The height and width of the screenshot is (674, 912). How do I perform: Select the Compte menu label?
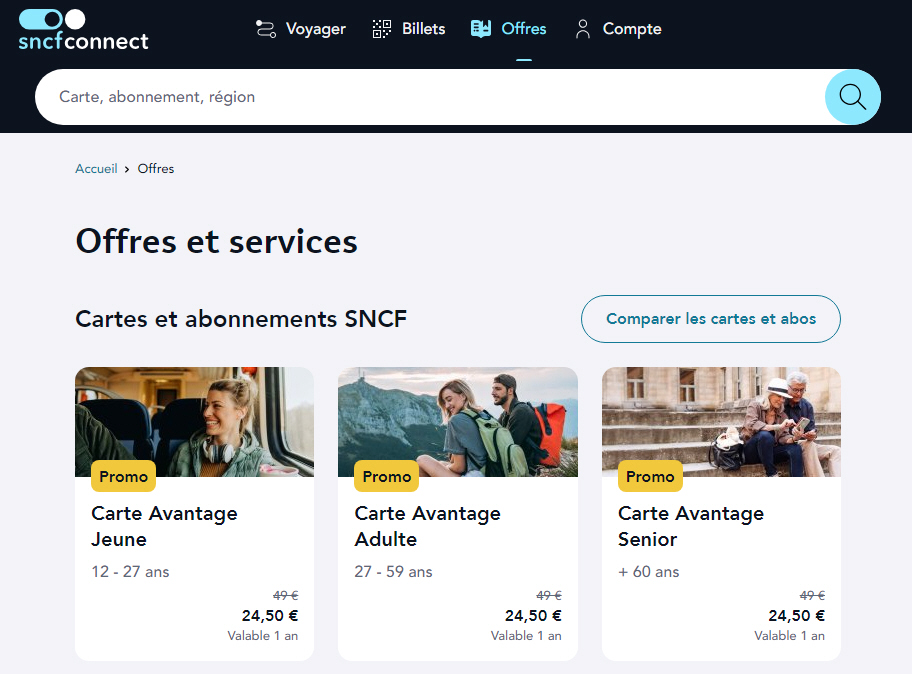click(x=631, y=29)
